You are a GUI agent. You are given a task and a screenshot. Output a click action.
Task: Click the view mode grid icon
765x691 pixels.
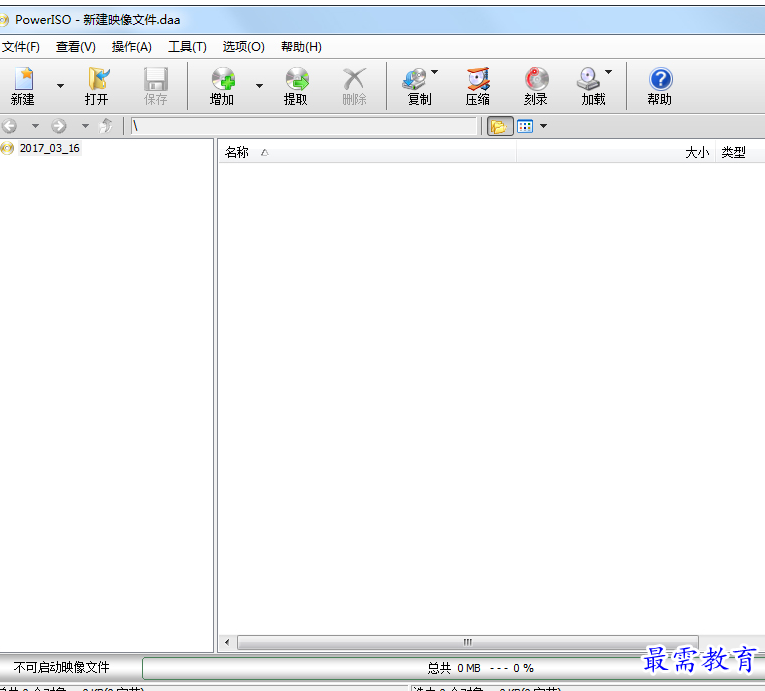525,126
